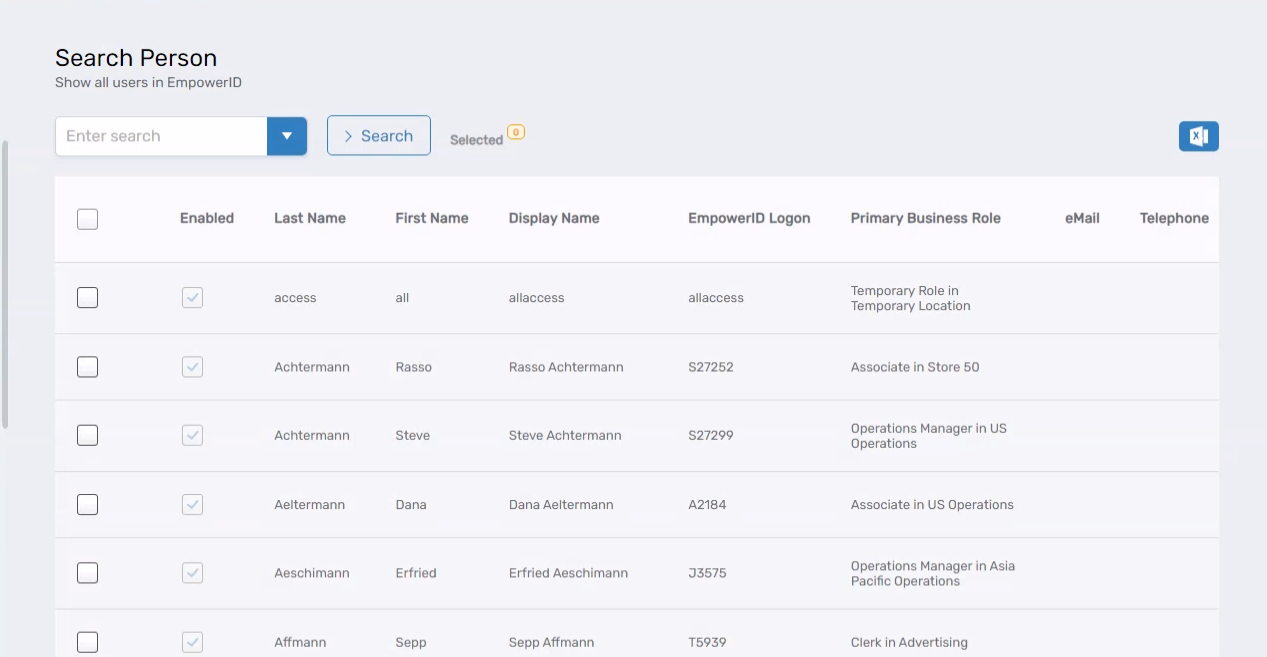Click role Clerk in Advertising

click(909, 642)
